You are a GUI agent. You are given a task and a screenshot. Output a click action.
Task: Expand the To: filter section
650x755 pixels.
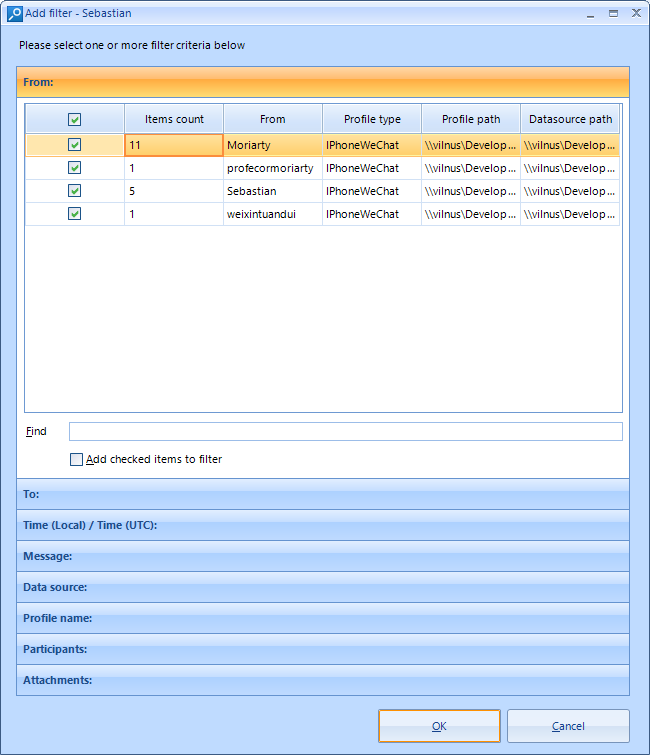tap(323, 494)
